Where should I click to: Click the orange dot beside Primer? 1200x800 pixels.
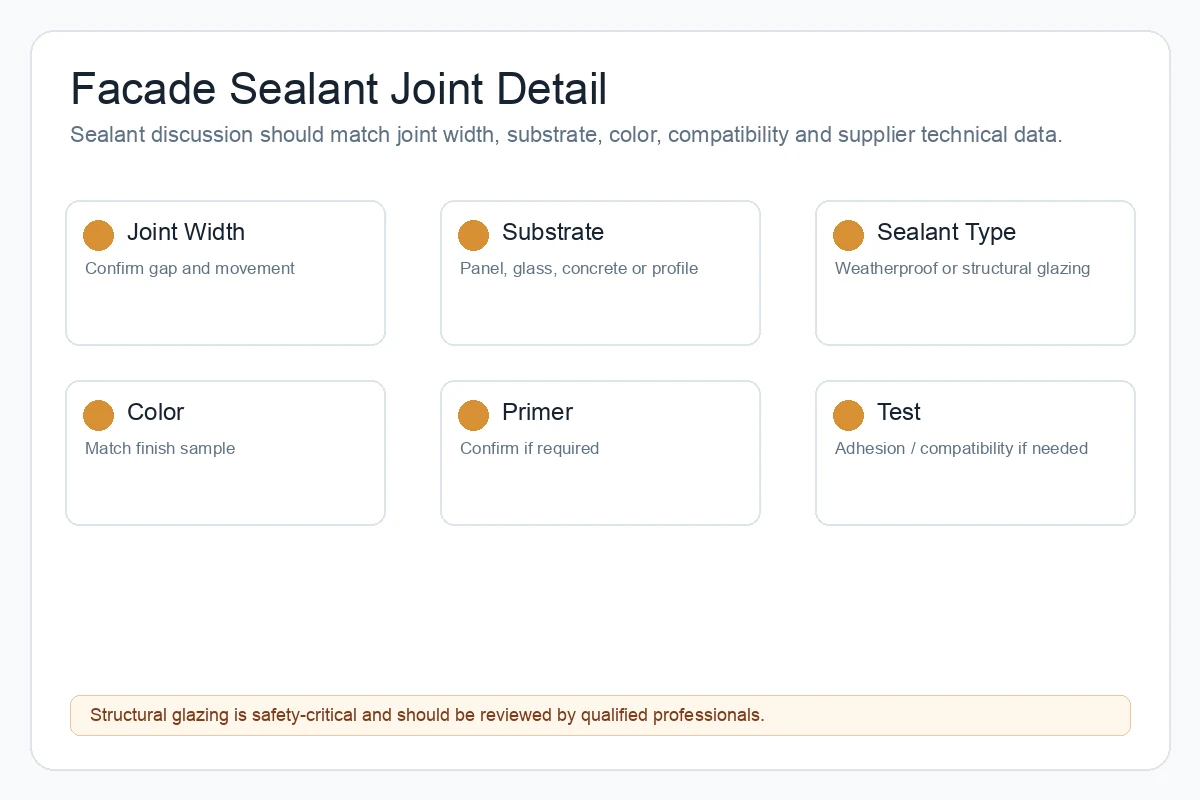pos(473,415)
